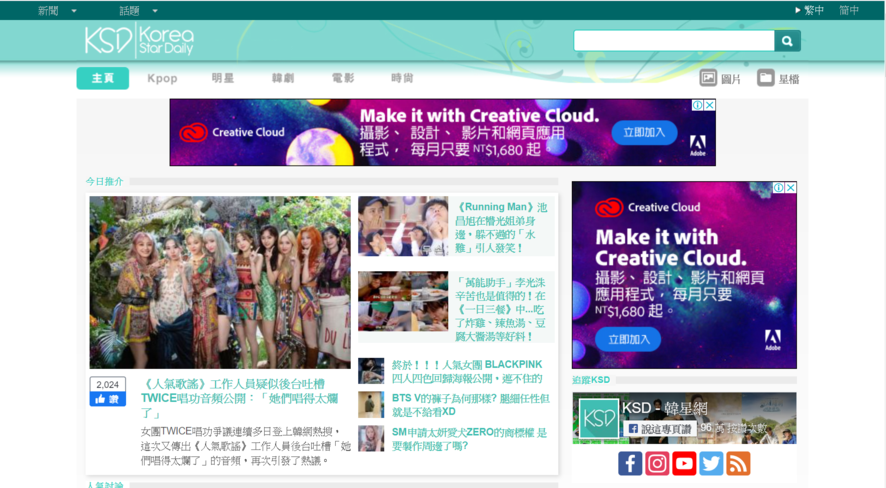Open the BTS V的褲子 headline link
The image size is (886, 488).
[x=471, y=405]
